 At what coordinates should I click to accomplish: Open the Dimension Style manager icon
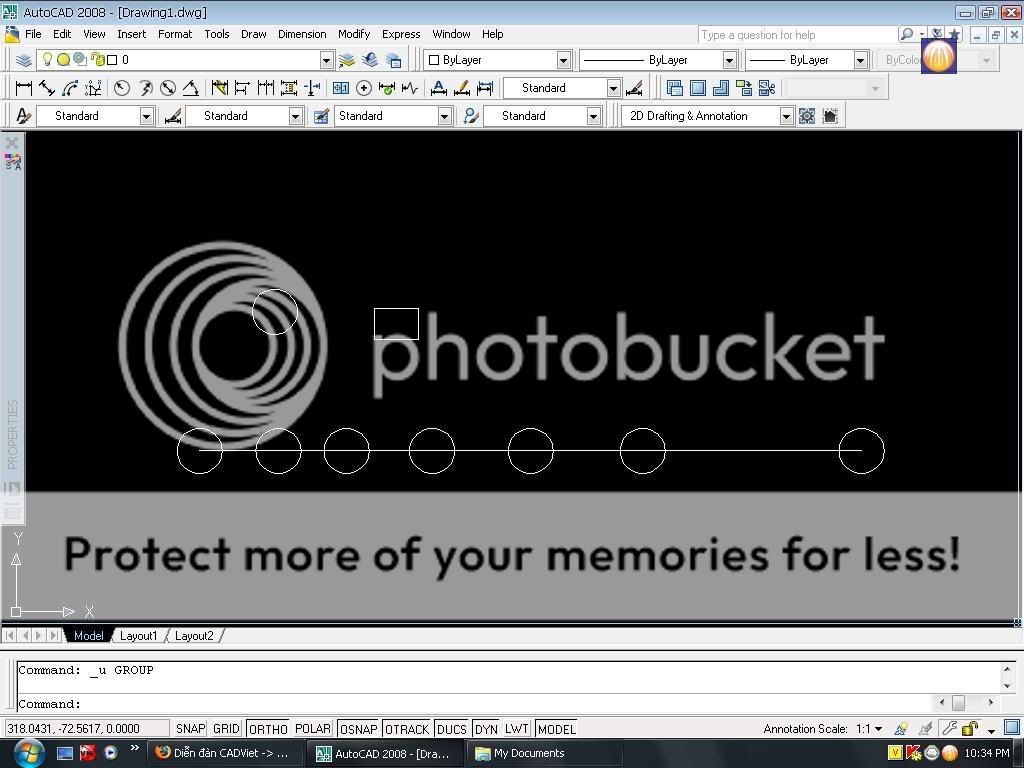[633, 88]
